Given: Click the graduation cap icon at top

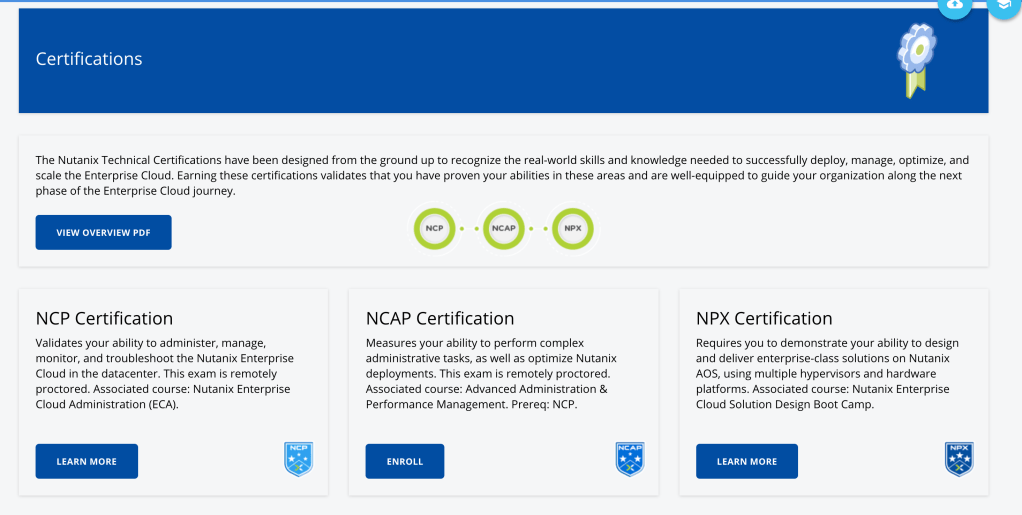Looking at the screenshot, I should [x=1003, y=5].
